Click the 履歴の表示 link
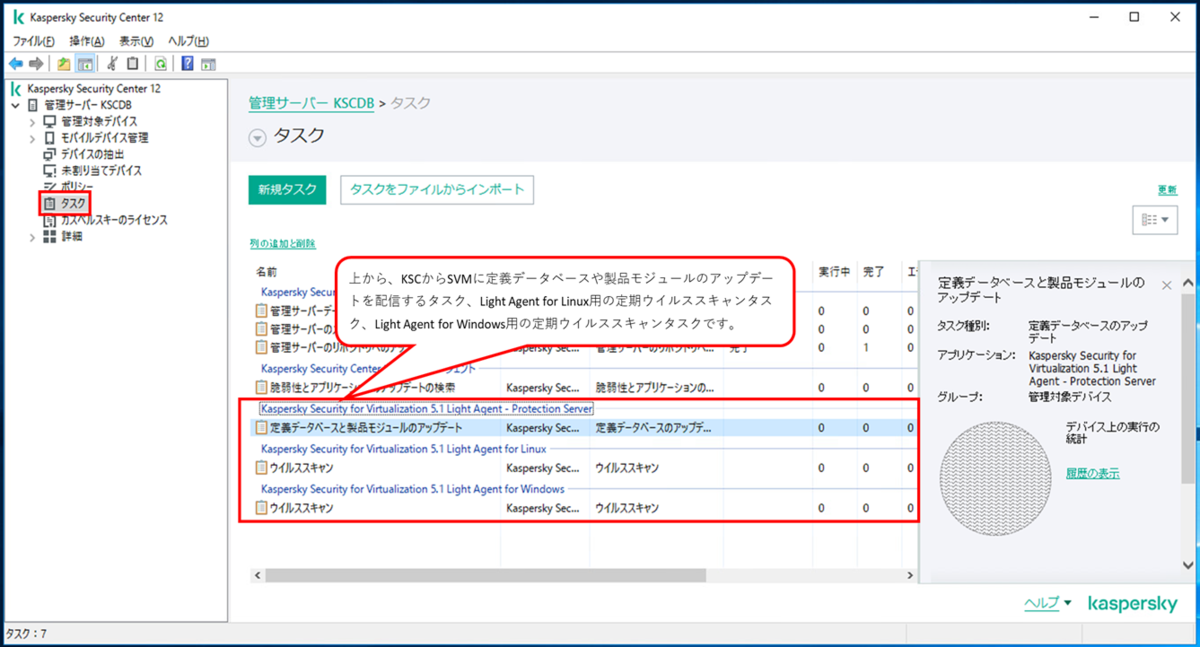Image resolution: width=1200 pixels, height=647 pixels. (x=1093, y=473)
